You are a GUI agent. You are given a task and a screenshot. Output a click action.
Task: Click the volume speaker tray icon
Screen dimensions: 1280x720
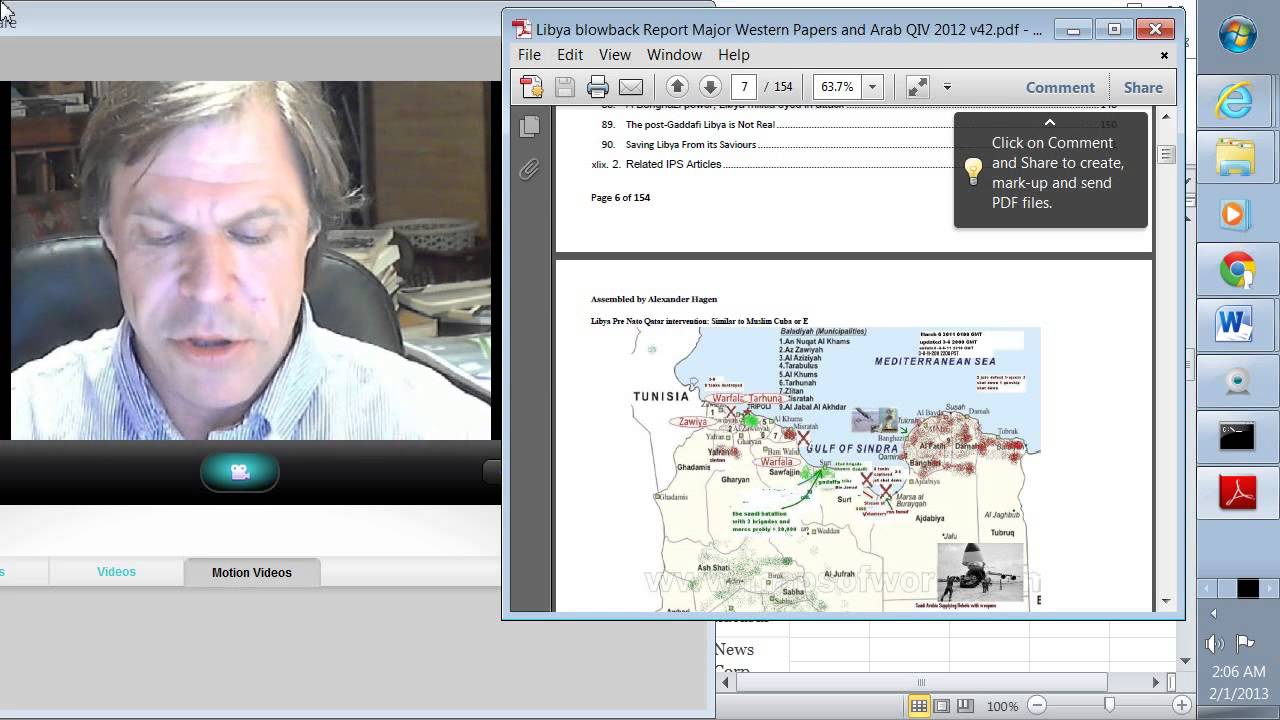point(1215,643)
